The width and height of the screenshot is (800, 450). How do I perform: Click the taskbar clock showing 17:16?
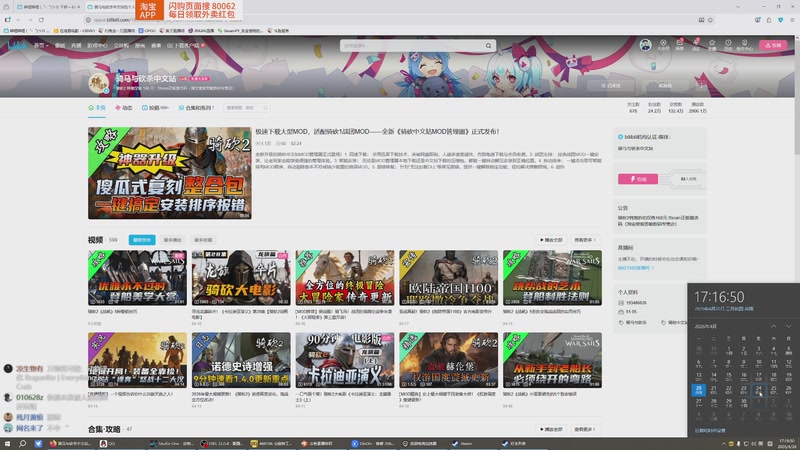(x=788, y=442)
